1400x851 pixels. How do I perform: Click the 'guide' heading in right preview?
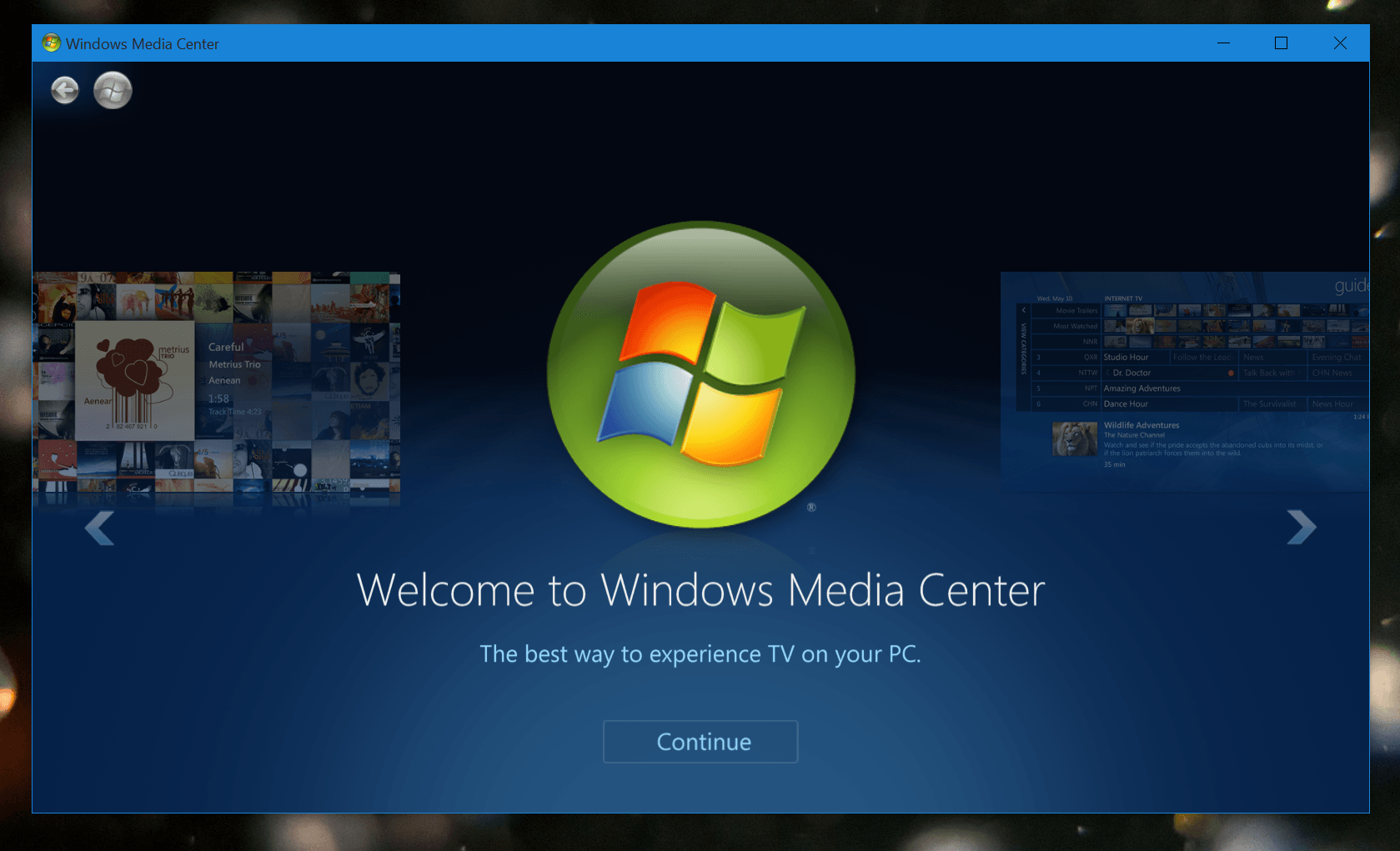pyautogui.click(x=1350, y=286)
